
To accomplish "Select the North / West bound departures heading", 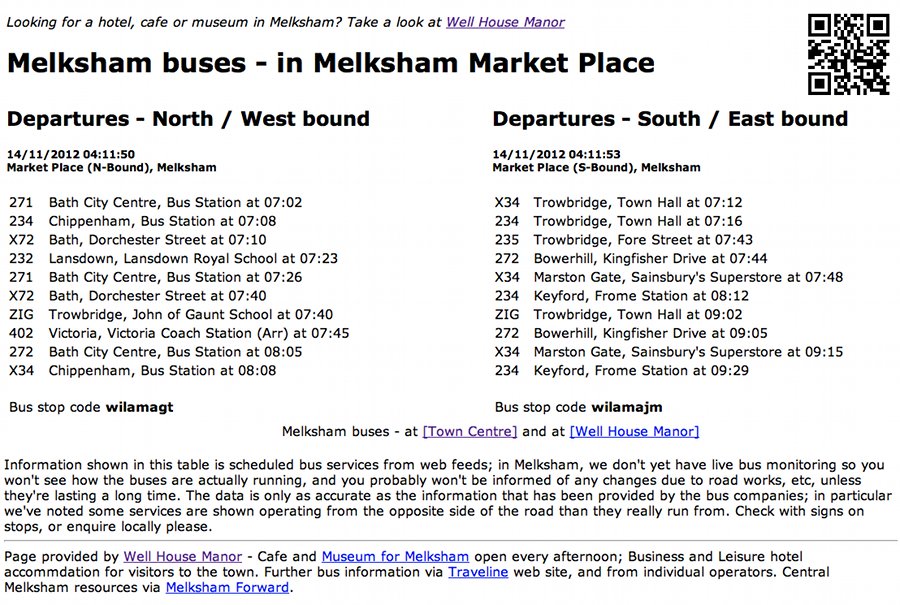I will tap(188, 120).
